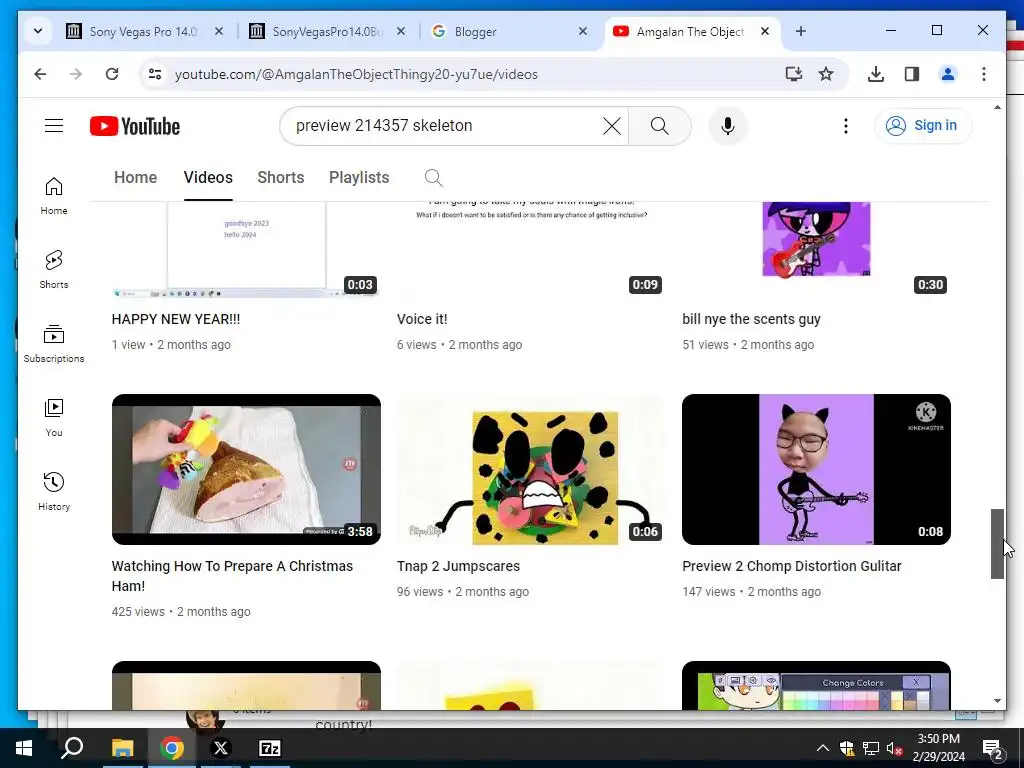Open bill nye the scents guy video
Viewport: 1024px width, 768px height.
tap(751, 319)
